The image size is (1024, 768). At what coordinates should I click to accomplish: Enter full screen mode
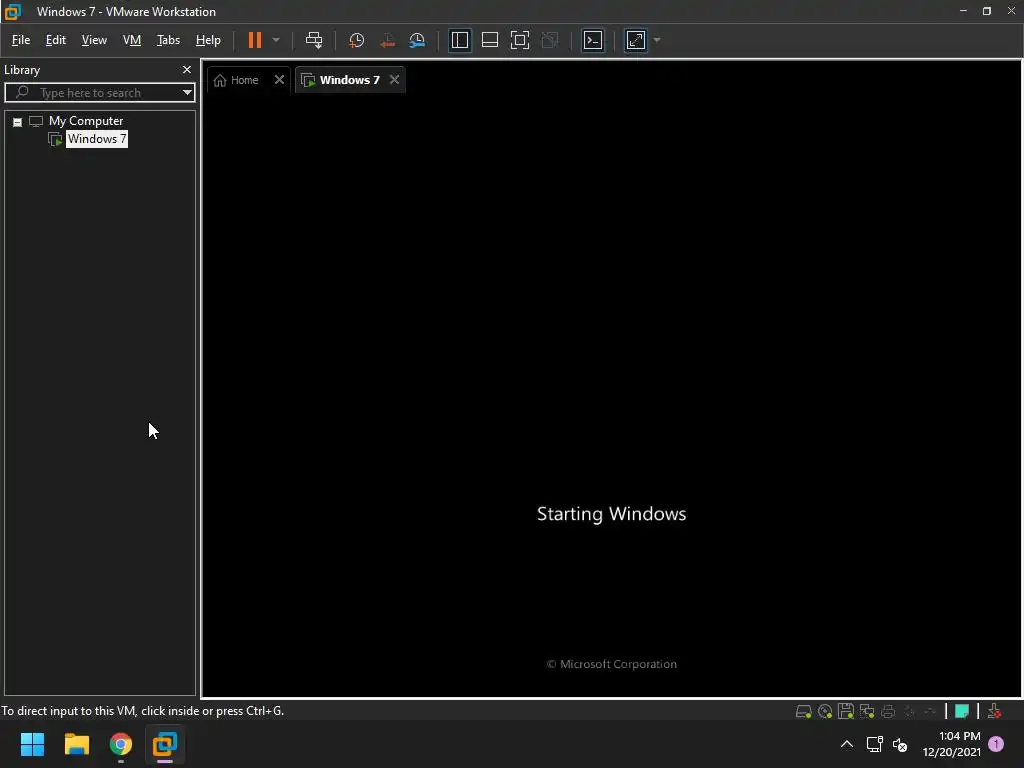point(520,40)
